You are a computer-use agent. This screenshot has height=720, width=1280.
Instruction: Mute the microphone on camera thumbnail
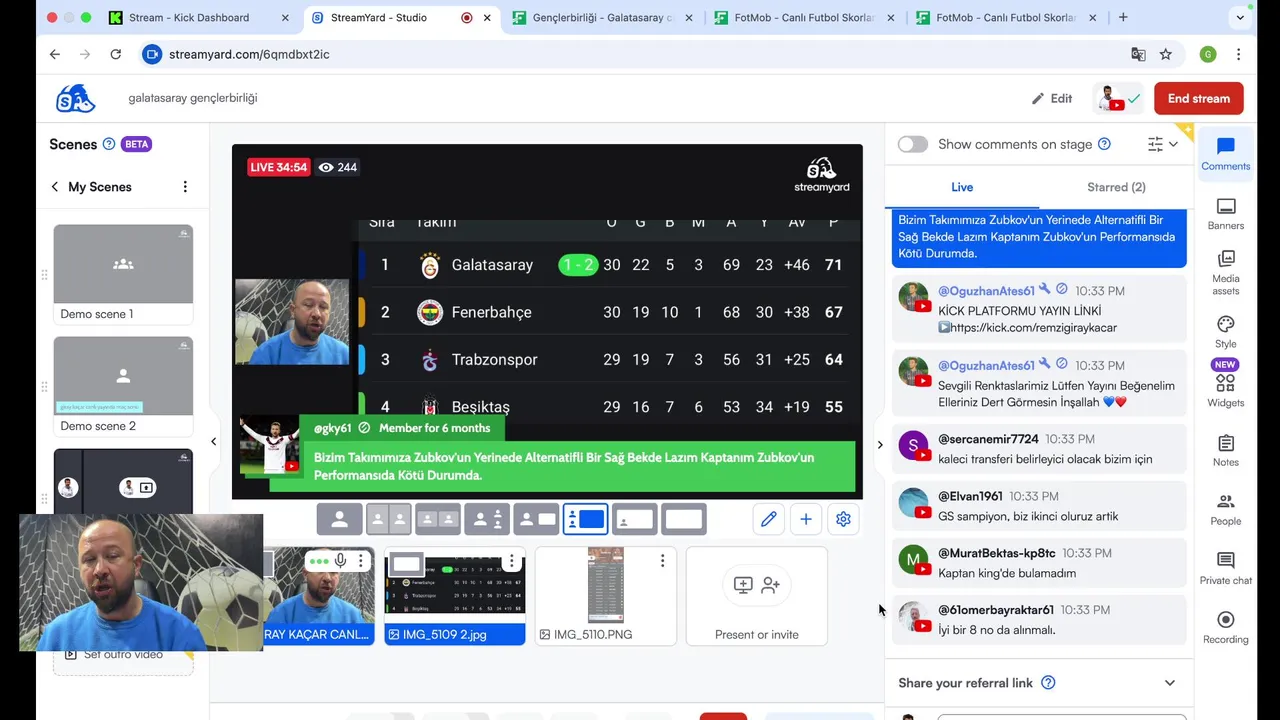coord(341,561)
